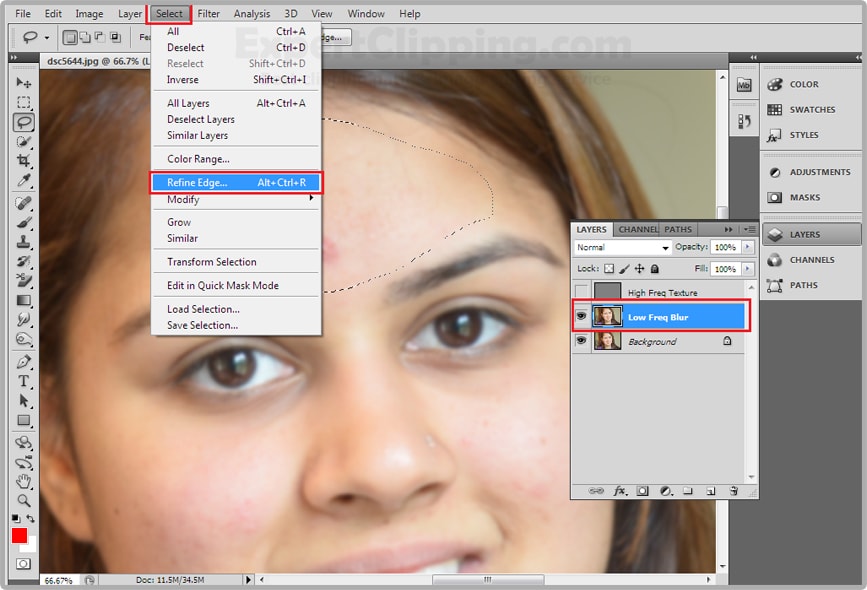Hide the Background layer

tap(580, 341)
